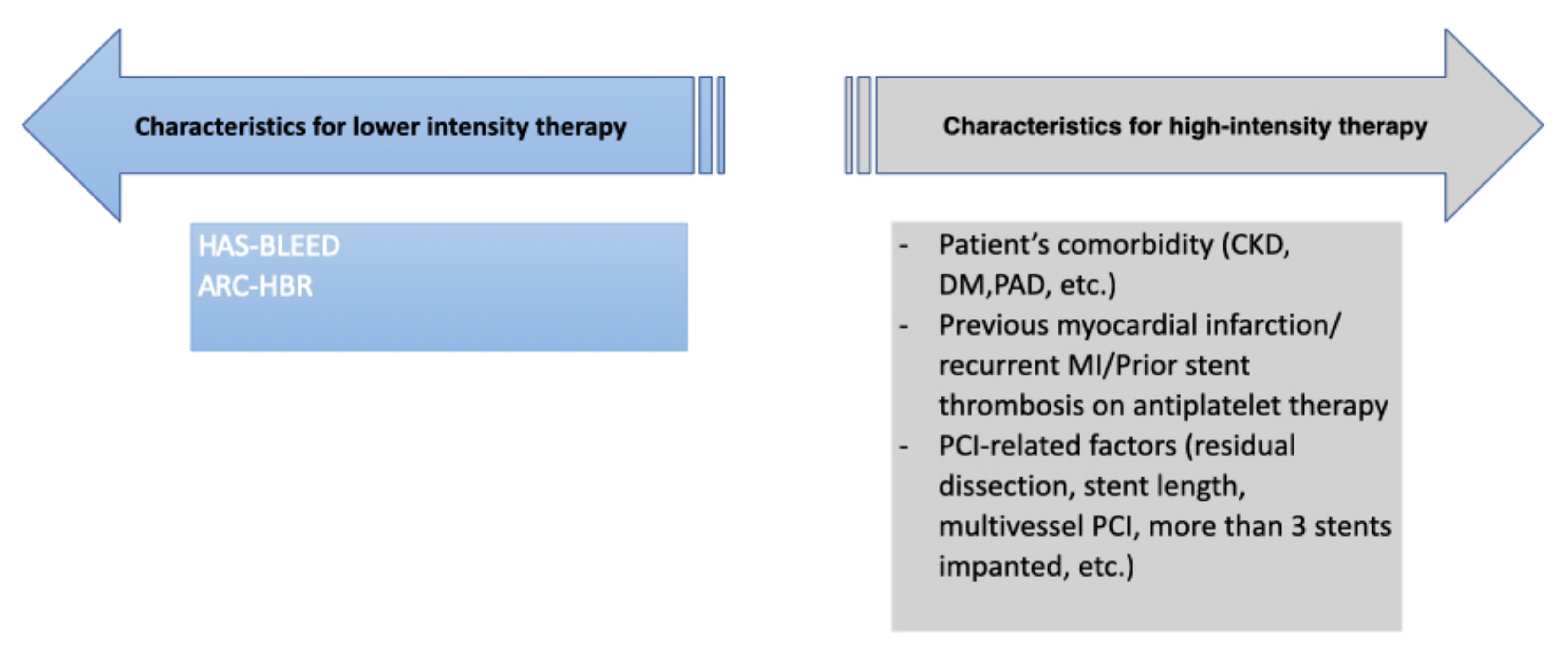Image resolution: width=1568 pixels, height=657 pixels.
Task: Click the ARC-HBR label
Action: click(256, 286)
